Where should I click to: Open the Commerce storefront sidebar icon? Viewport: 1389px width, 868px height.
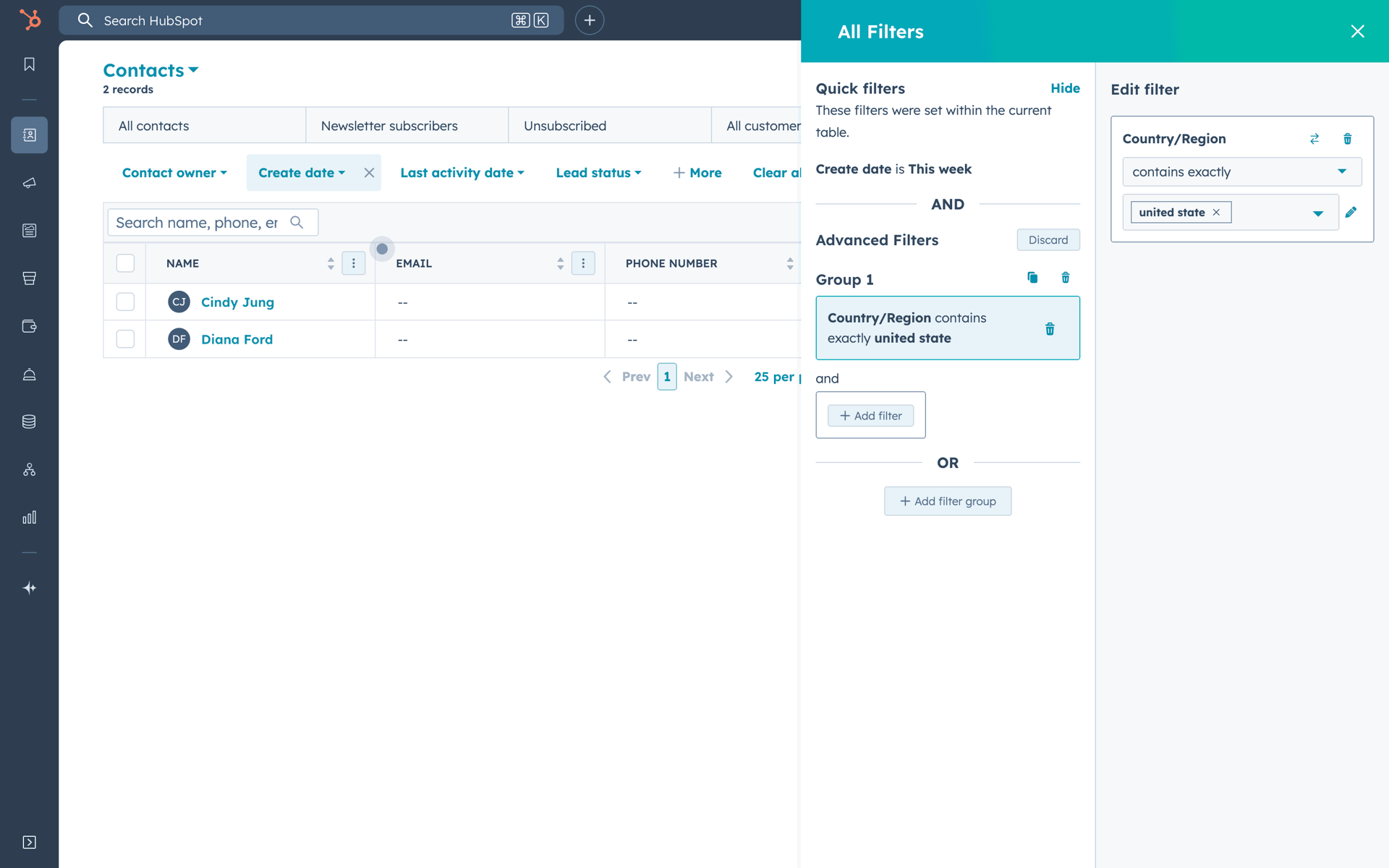[x=29, y=278]
